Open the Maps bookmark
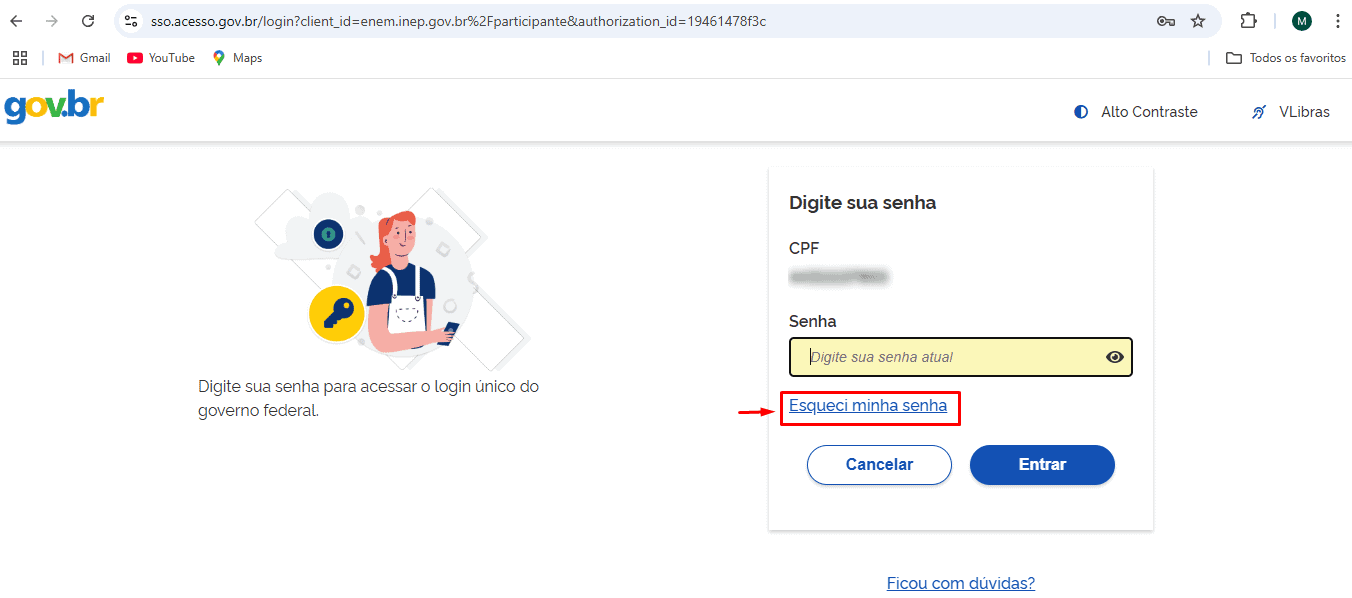Image resolution: width=1352 pixels, height=598 pixels. point(237,58)
